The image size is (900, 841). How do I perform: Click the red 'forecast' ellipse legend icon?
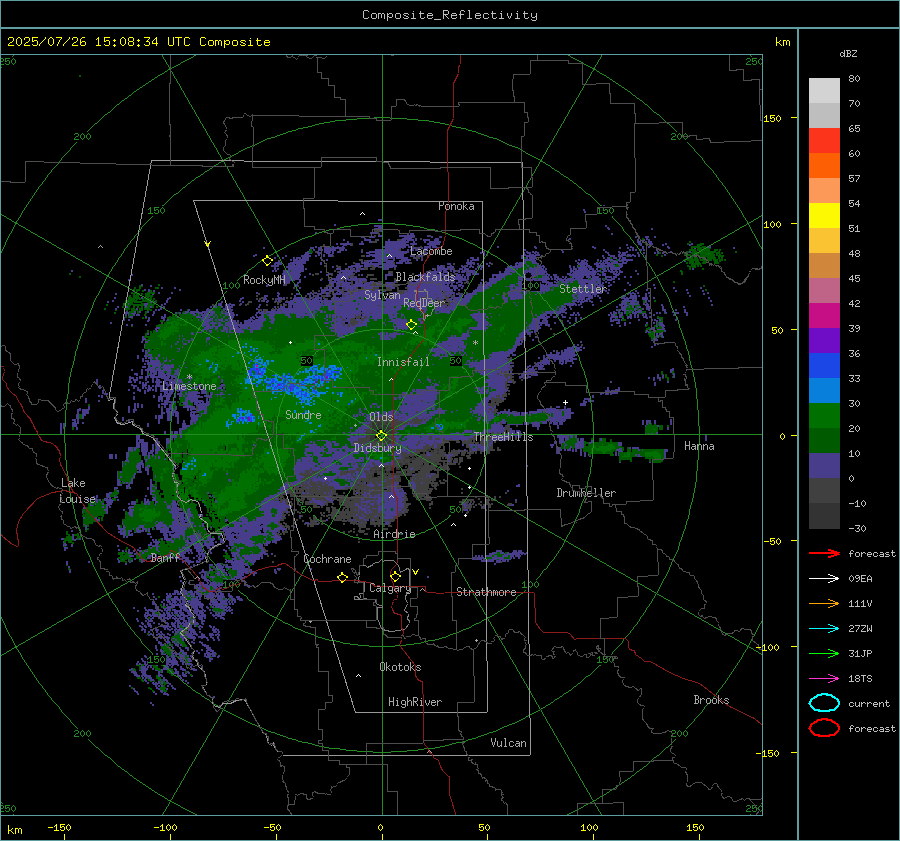824,728
